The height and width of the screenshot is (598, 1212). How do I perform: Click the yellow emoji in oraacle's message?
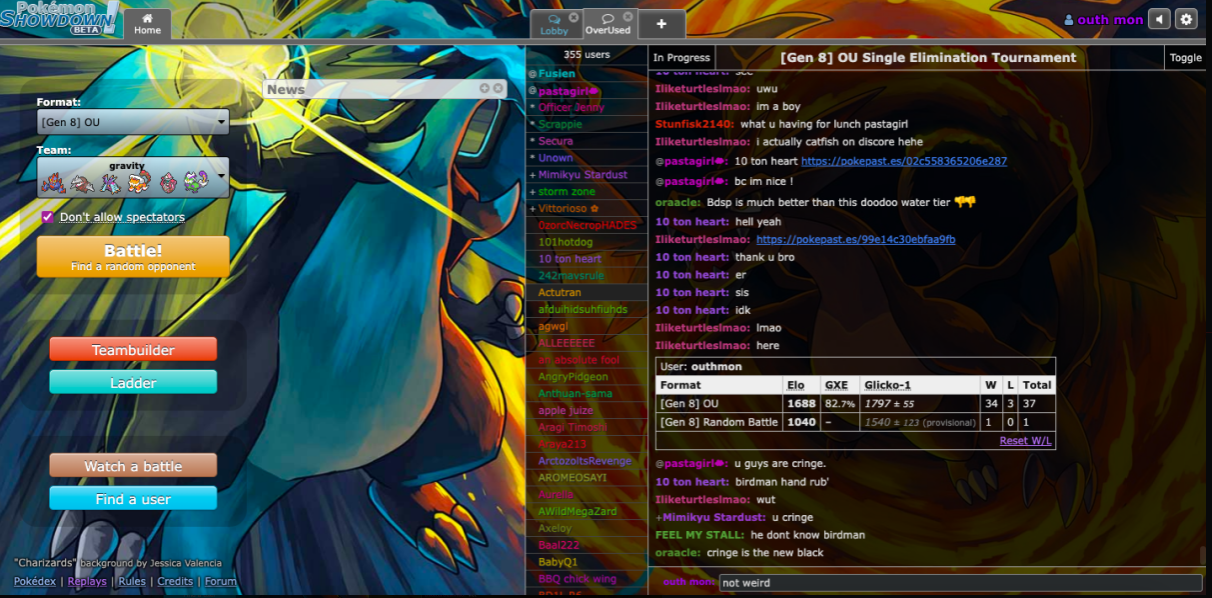coord(964,202)
